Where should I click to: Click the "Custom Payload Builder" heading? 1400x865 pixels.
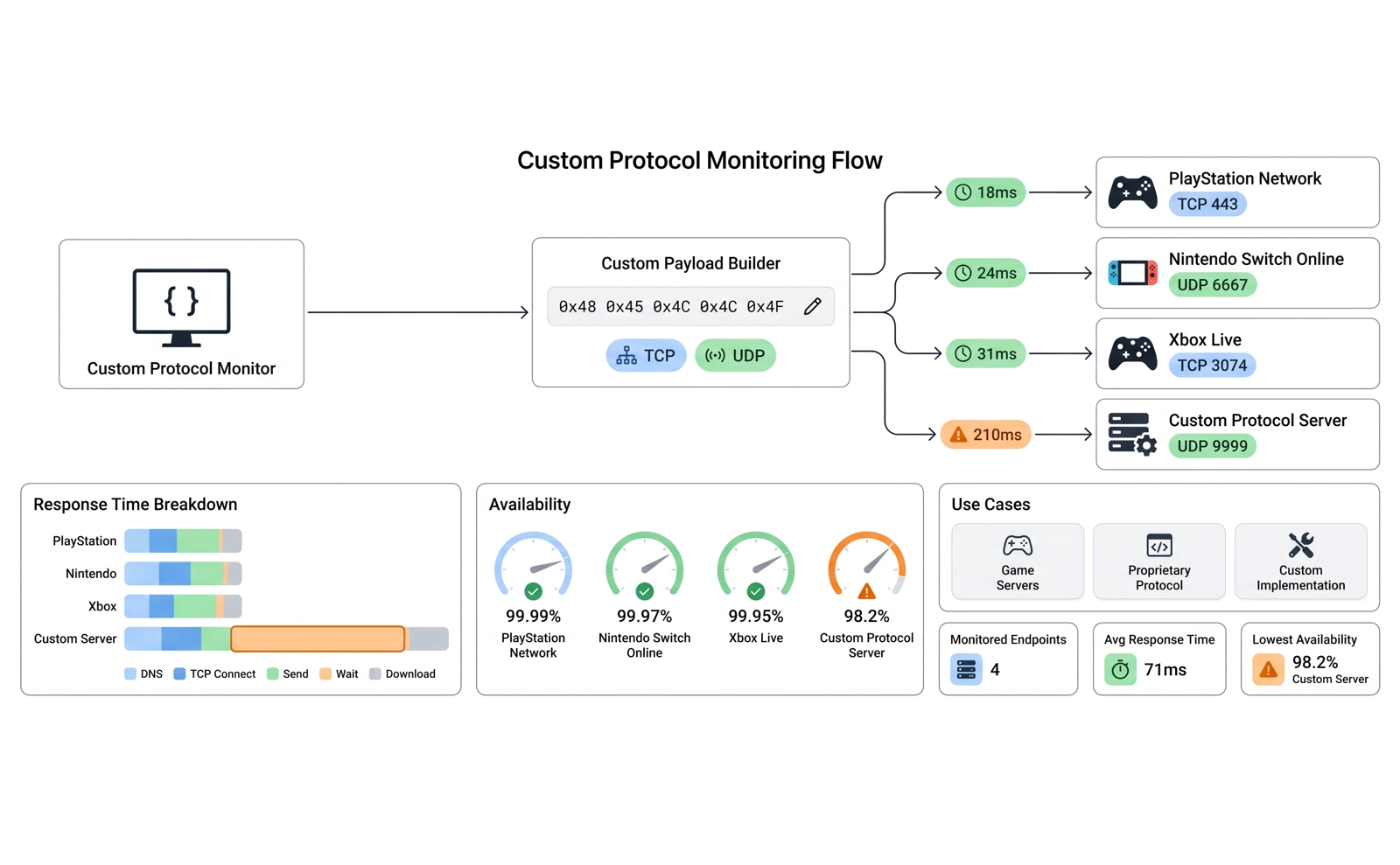[690, 263]
